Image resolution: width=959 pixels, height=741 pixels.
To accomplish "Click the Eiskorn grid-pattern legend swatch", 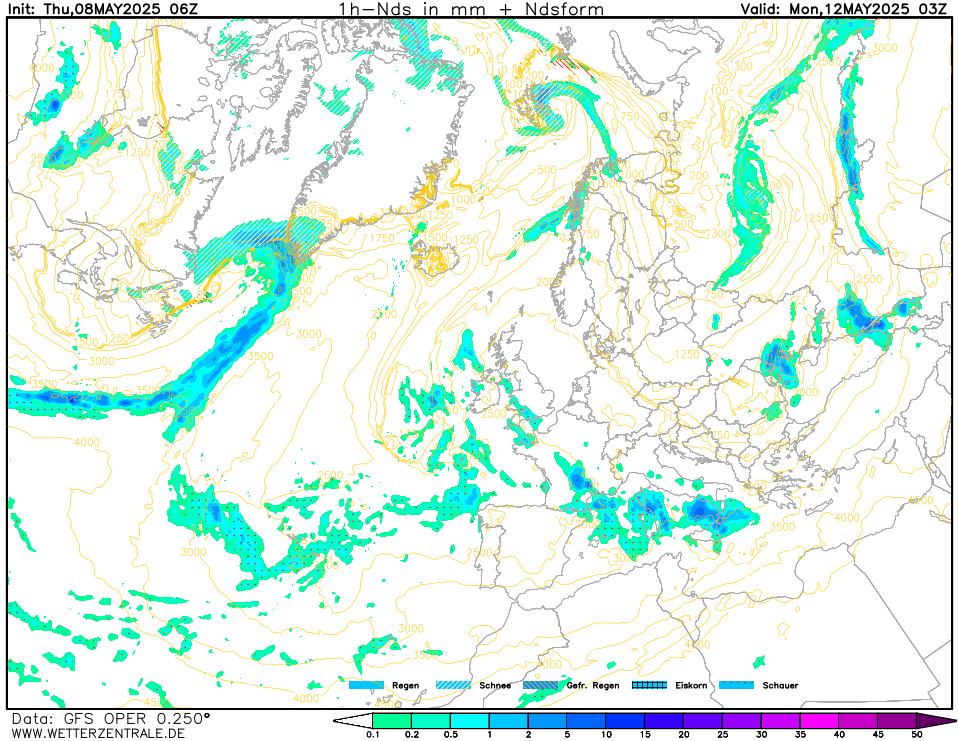I will 650,685.
